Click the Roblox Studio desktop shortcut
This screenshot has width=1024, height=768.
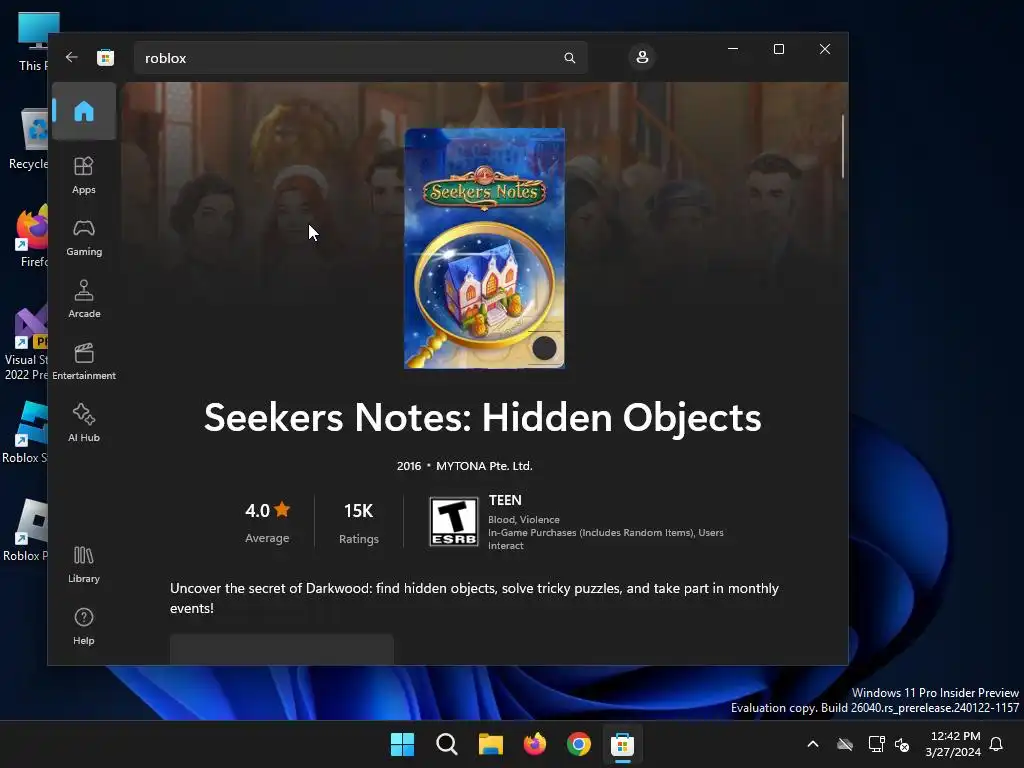point(26,432)
